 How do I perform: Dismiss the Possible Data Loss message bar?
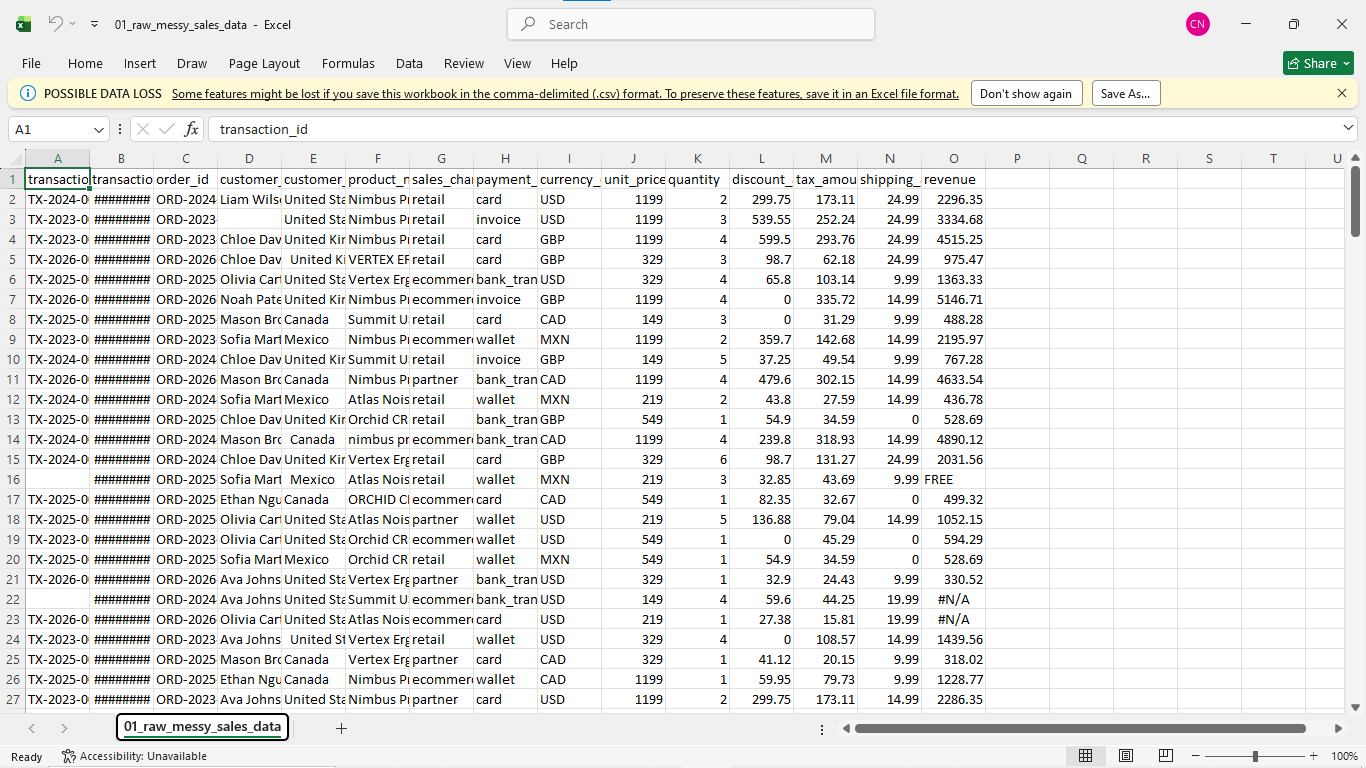(1342, 93)
